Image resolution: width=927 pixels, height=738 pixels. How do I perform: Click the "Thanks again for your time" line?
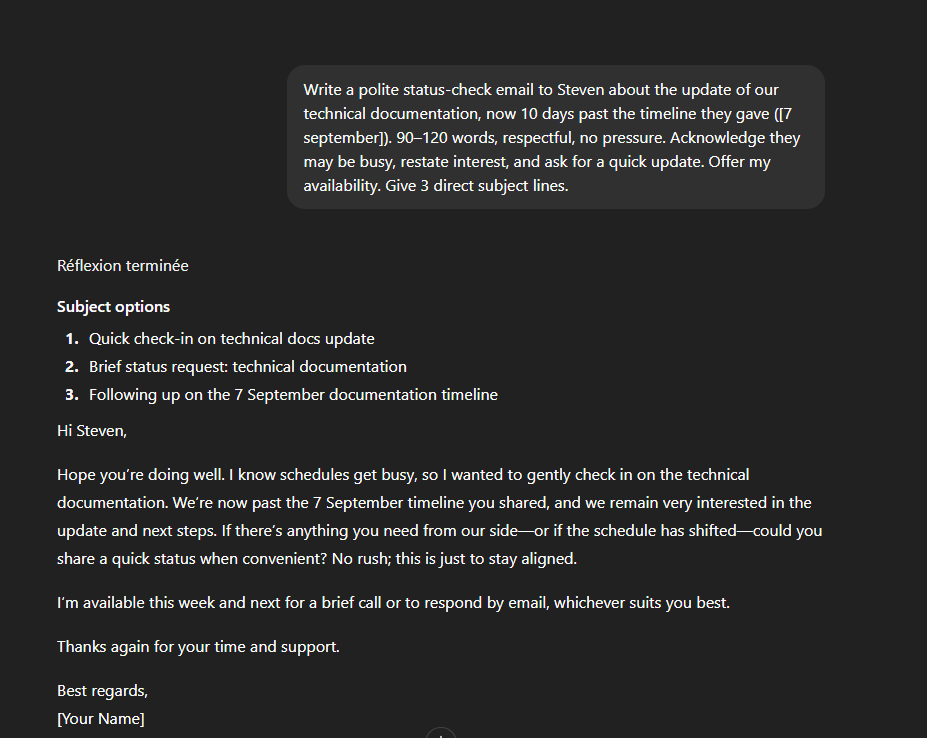tap(198, 647)
